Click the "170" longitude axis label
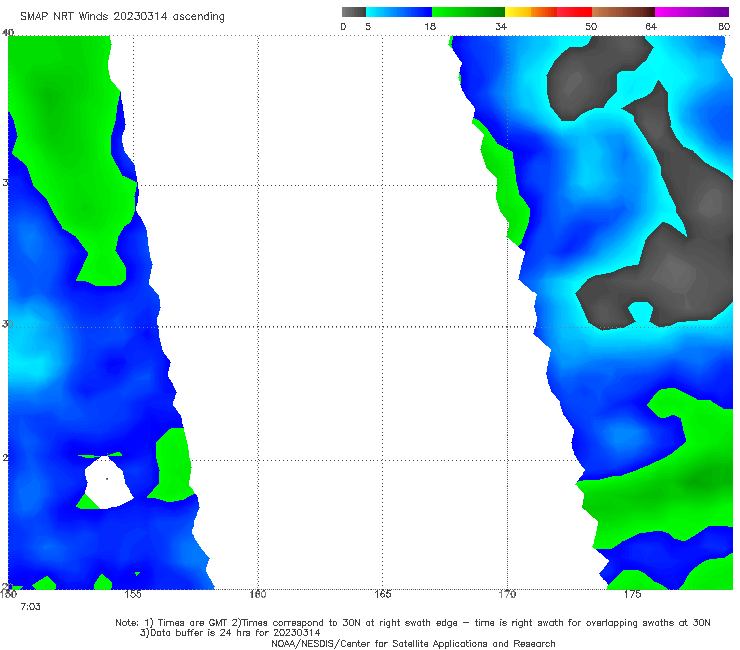Viewport: 740px width, 650px height. point(507,594)
